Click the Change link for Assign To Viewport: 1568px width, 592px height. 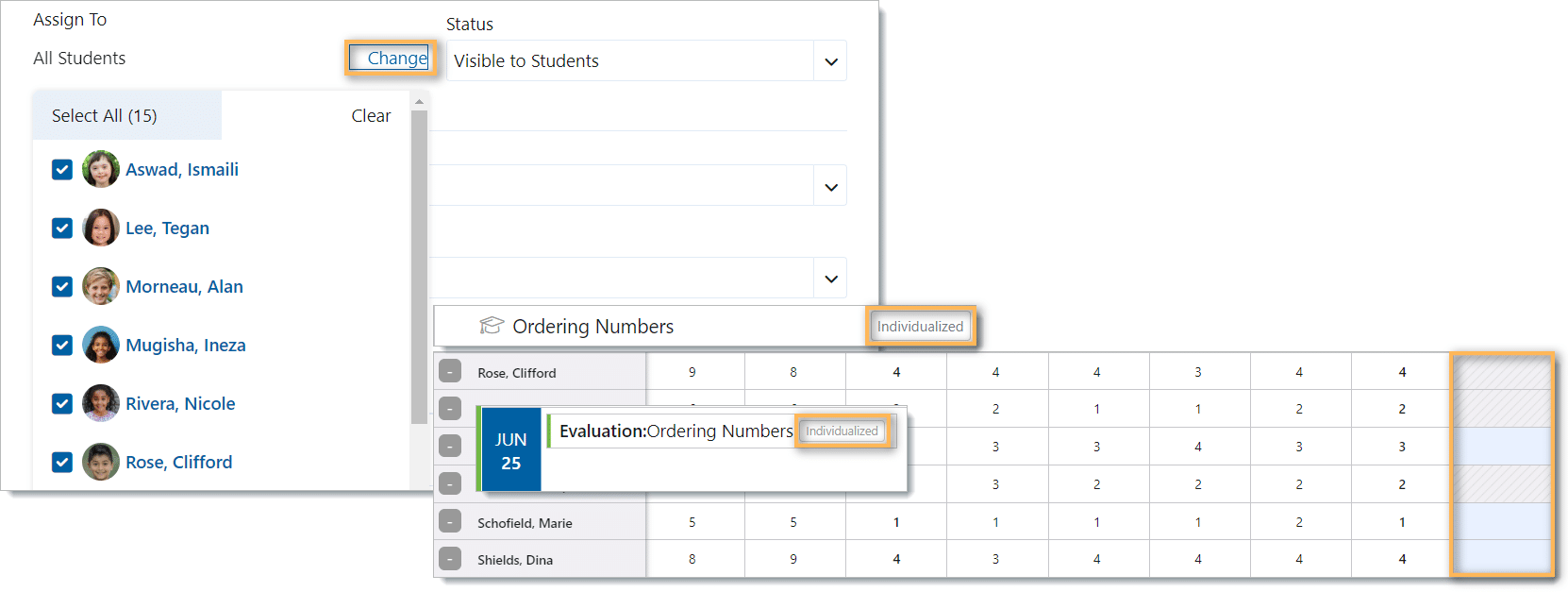pos(396,59)
